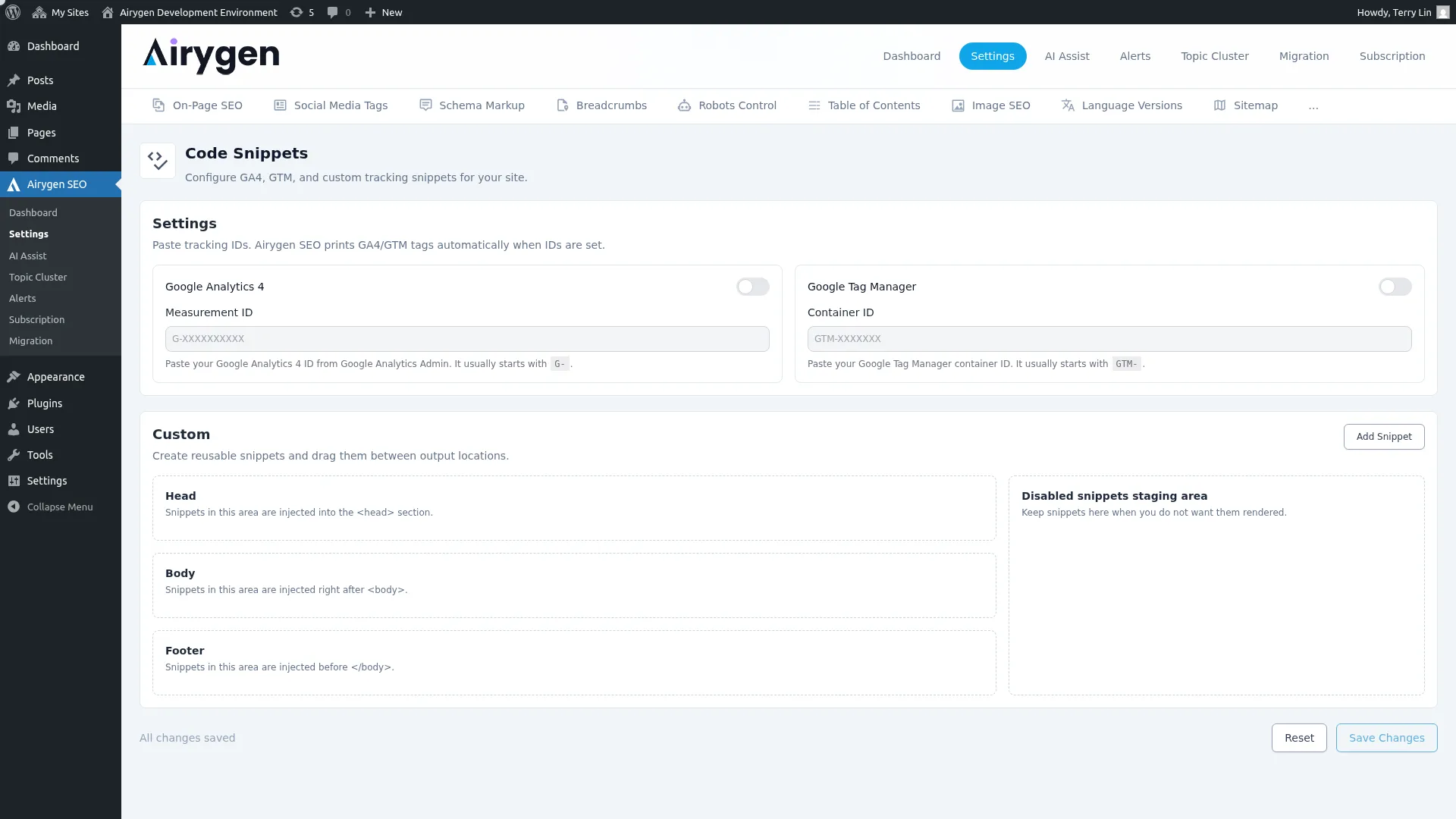1456x819 pixels.
Task: Click the Sitemap map icon
Action: click(1219, 105)
